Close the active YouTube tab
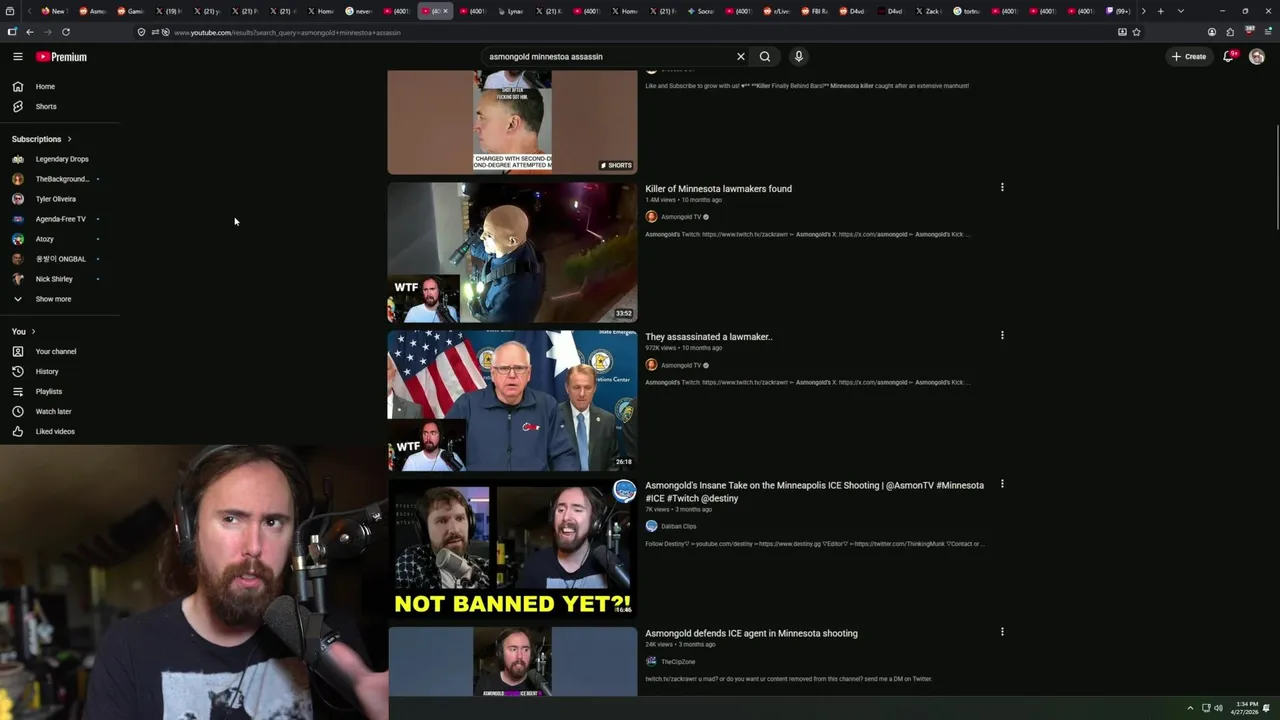This screenshot has height=720, width=1280. 445,11
